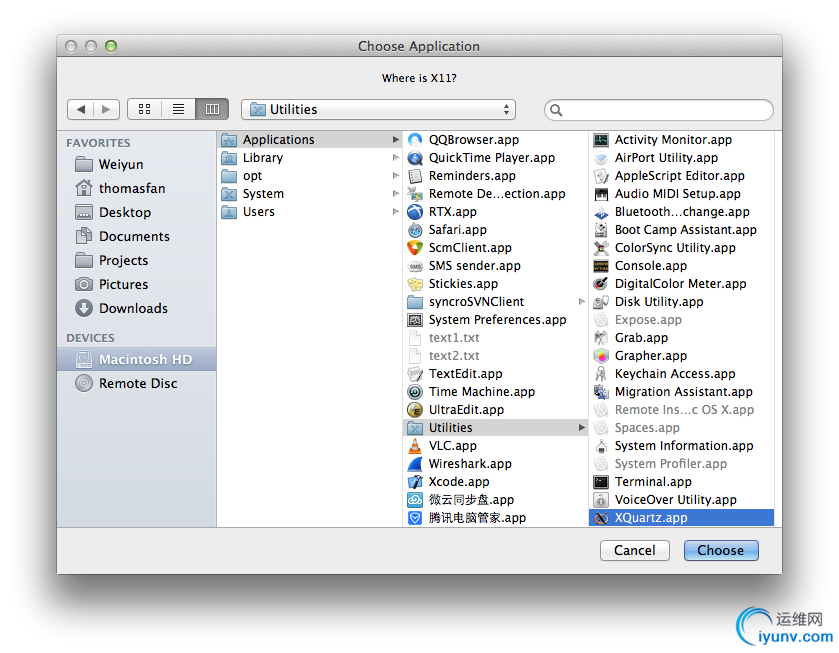Select the DigitalColor Meter.app icon
The height and width of the screenshot is (653, 839).
click(x=601, y=284)
